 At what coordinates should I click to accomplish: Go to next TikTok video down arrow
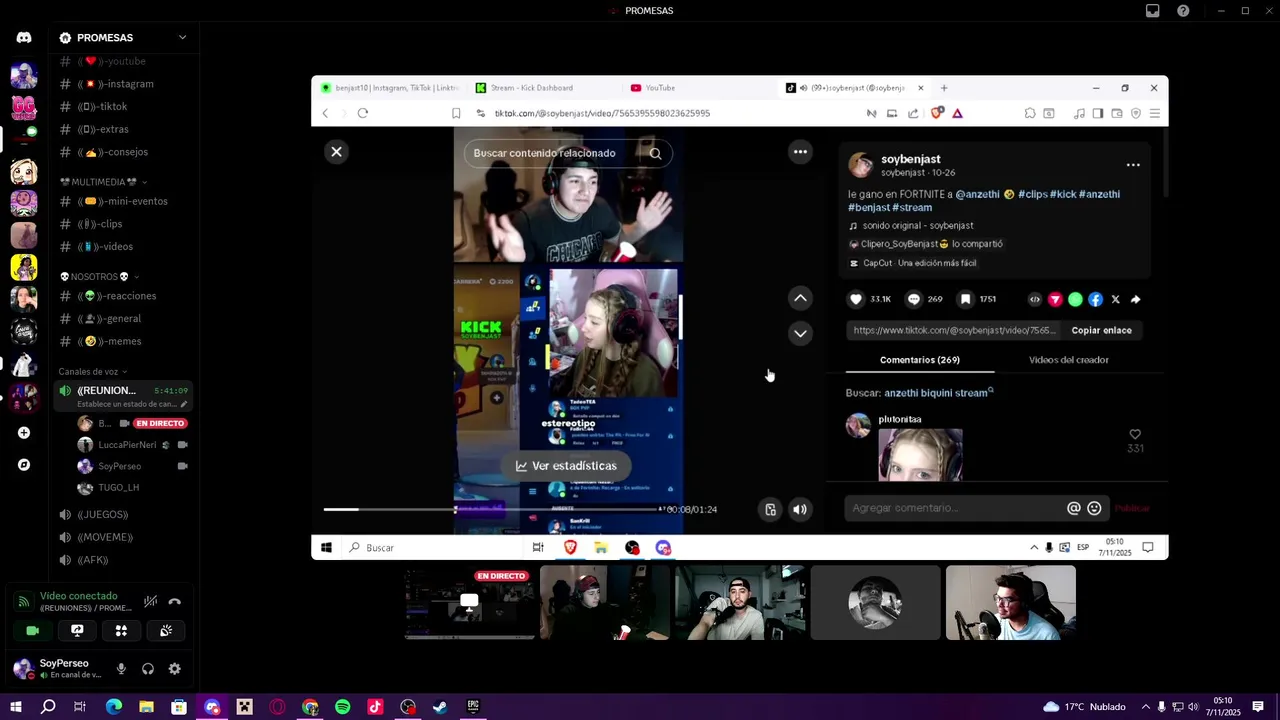(x=800, y=333)
